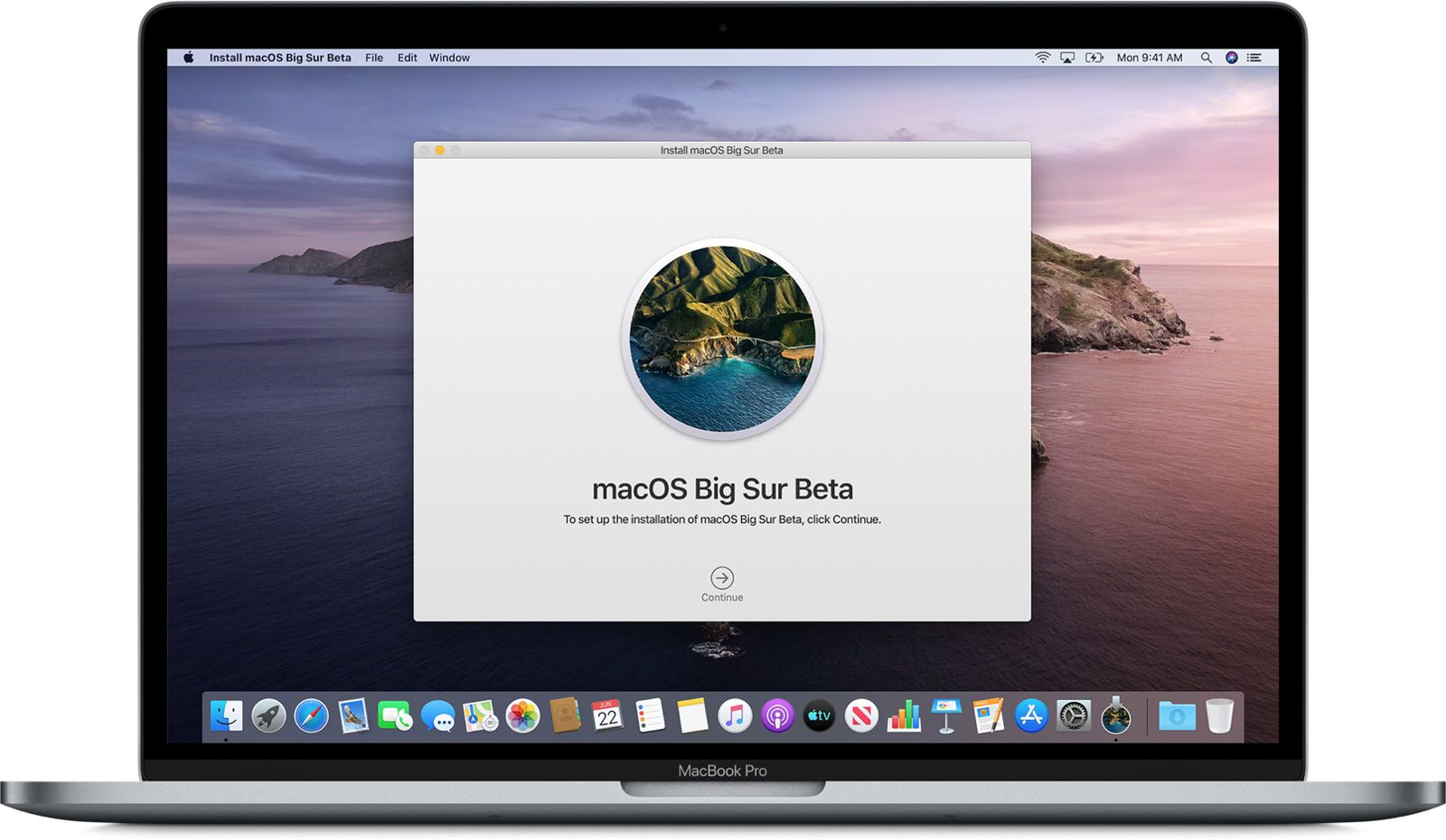Open Notification Center from the menu bar
The height and width of the screenshot is (840, 1446).
click(x=1254, y=57)
